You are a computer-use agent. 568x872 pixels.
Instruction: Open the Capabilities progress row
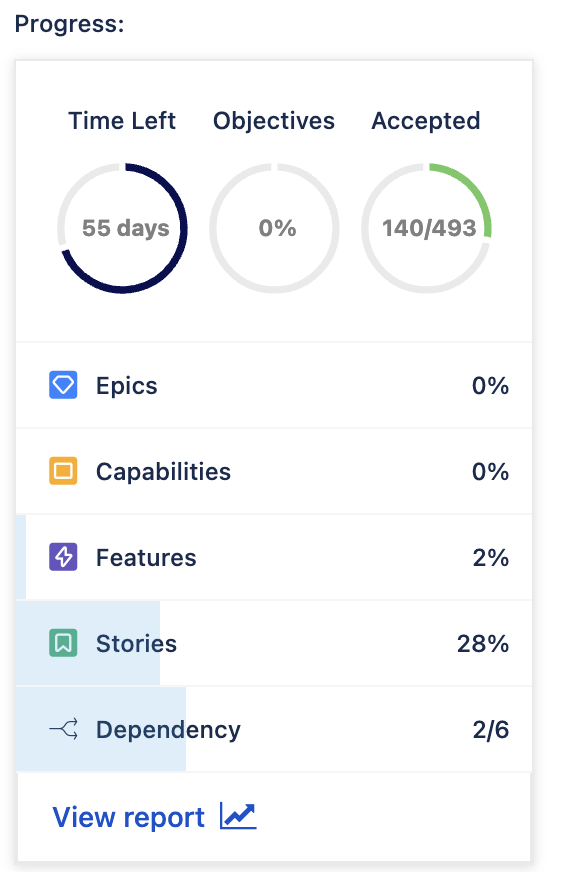(274, 471)
